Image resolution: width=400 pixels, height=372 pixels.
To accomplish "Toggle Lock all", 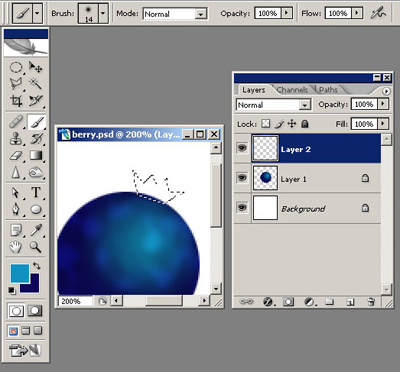I will coord(304,124).
